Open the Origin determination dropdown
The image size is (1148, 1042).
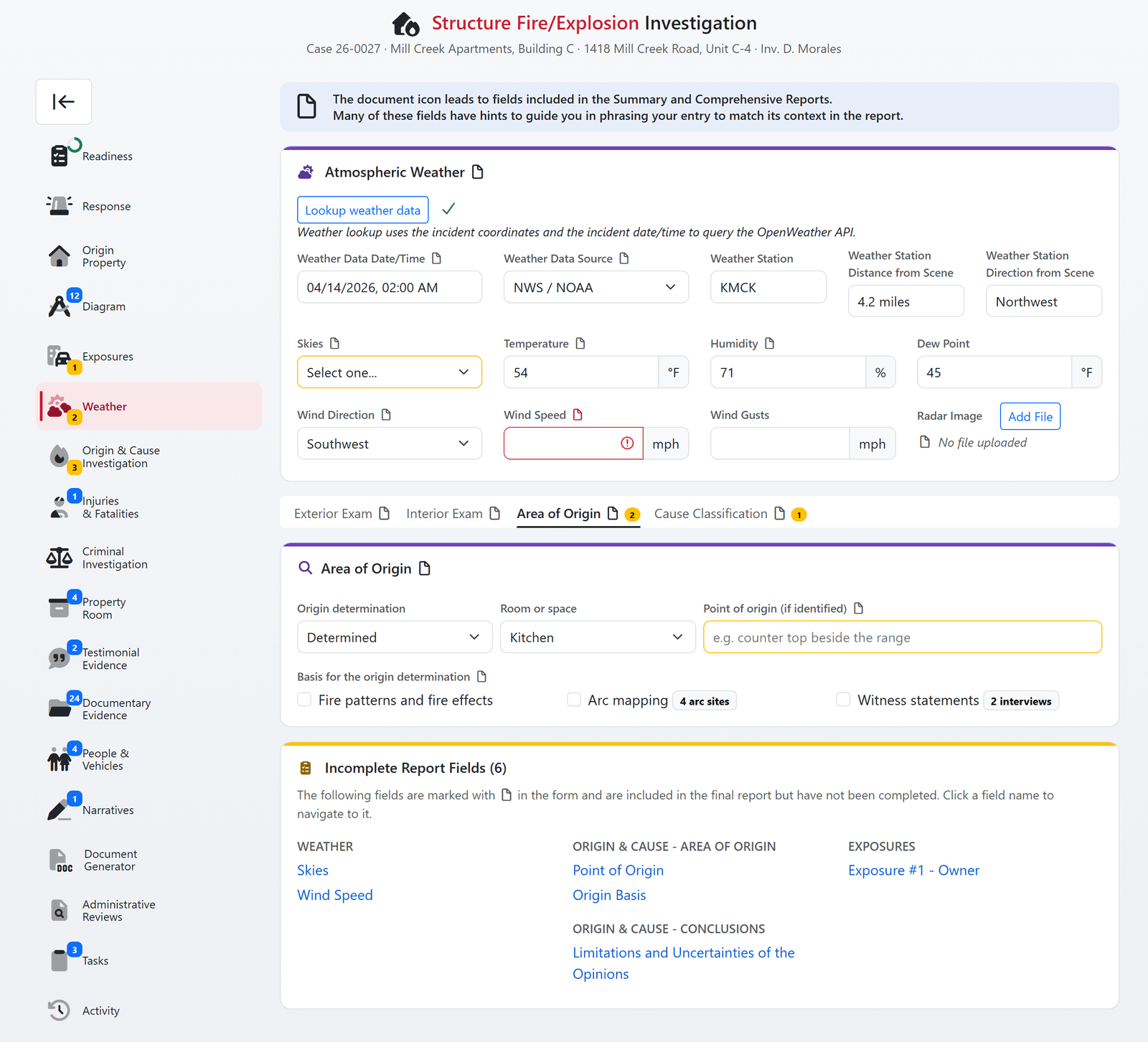click(395, 637)
